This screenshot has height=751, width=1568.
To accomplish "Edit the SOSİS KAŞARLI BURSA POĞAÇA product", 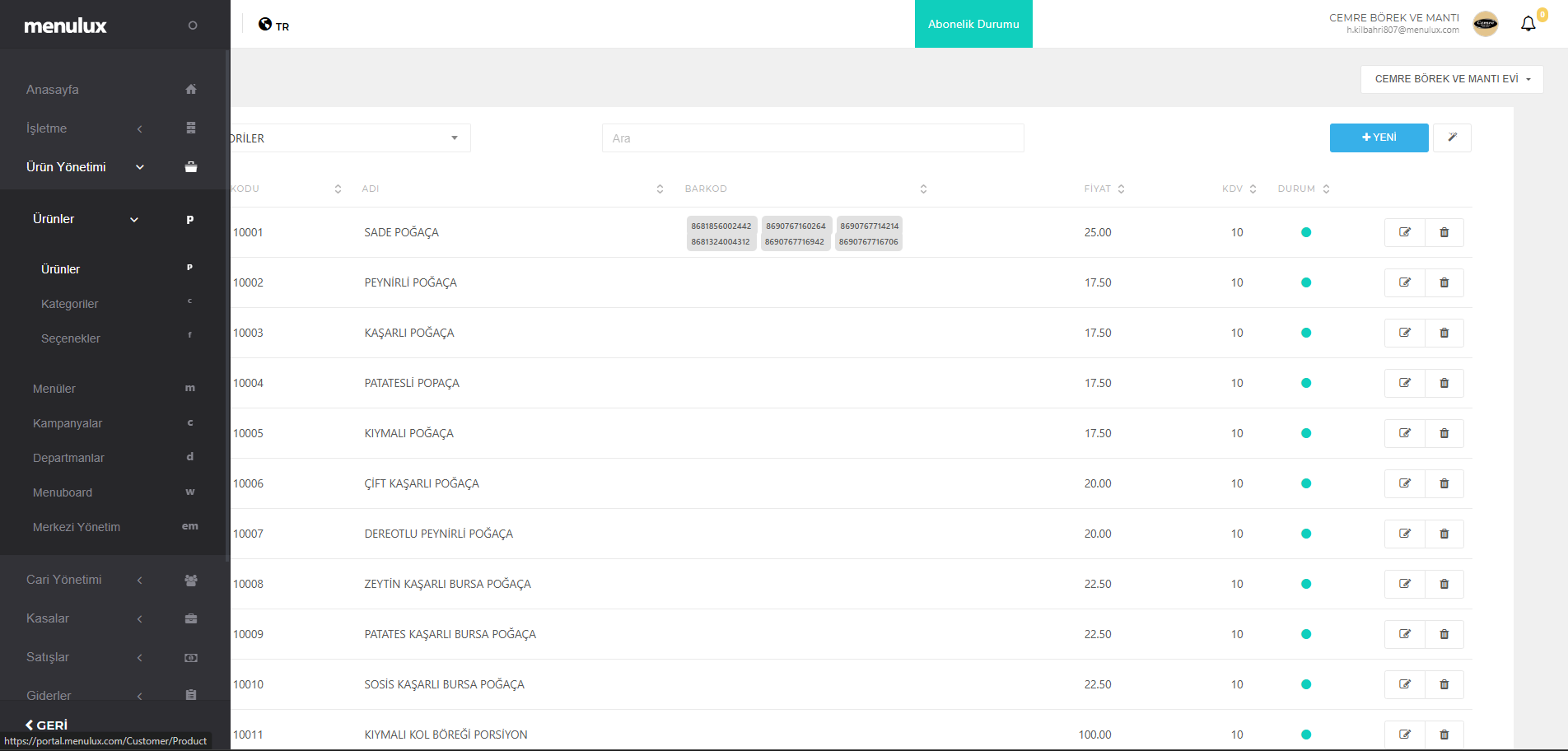I will (x=1405, y=684).
